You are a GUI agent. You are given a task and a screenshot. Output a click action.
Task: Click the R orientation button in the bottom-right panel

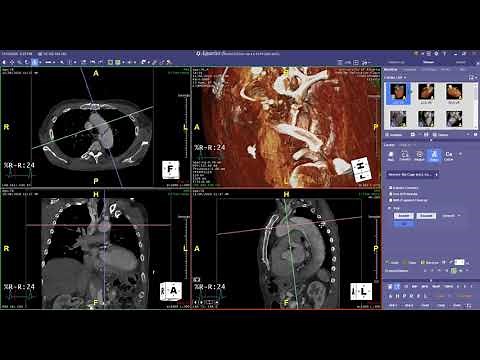tap(411, 296)
